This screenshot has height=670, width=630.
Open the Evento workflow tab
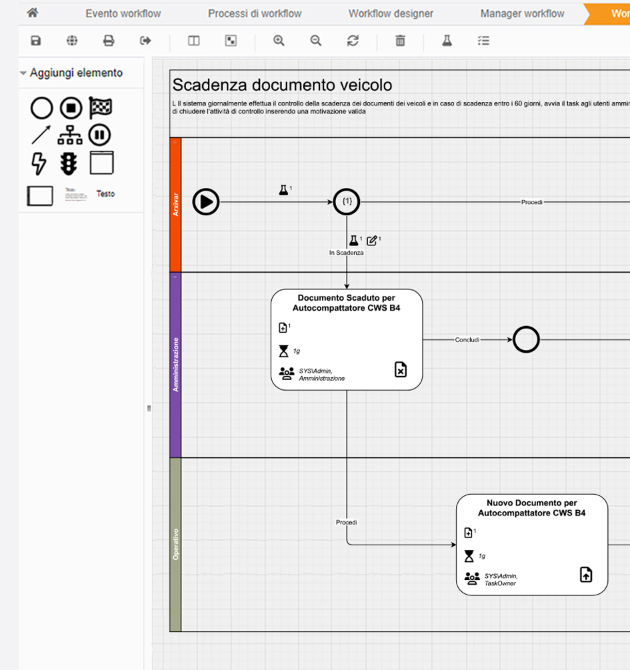pyautogui.click(x=123, y=14)
